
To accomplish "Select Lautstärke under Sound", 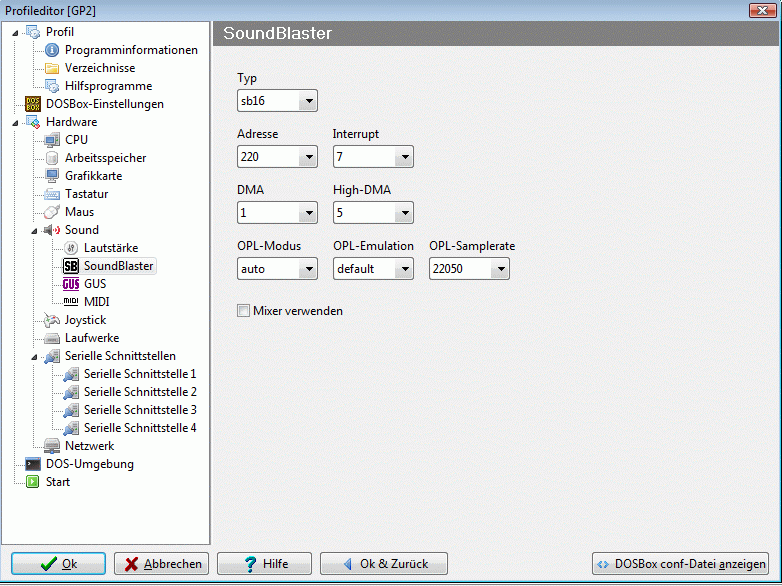I will pyautogui.click(x=111, y=248).
